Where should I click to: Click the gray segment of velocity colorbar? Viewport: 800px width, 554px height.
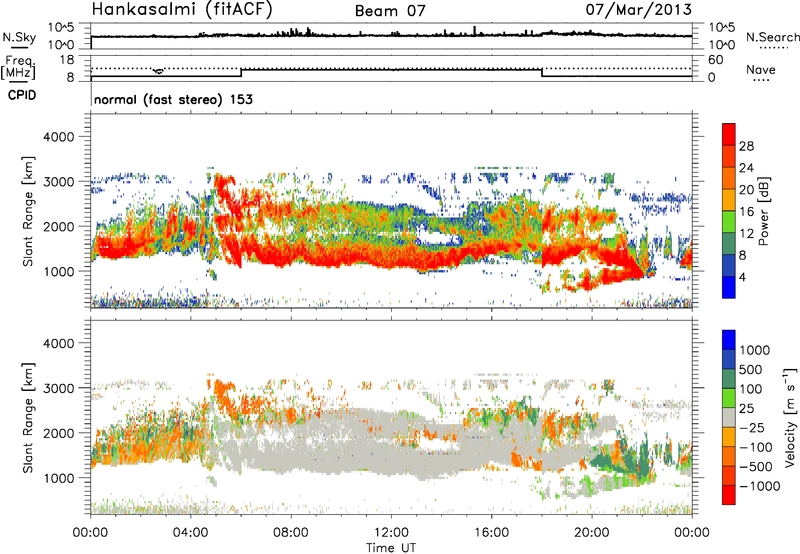(x=729, y=417)
